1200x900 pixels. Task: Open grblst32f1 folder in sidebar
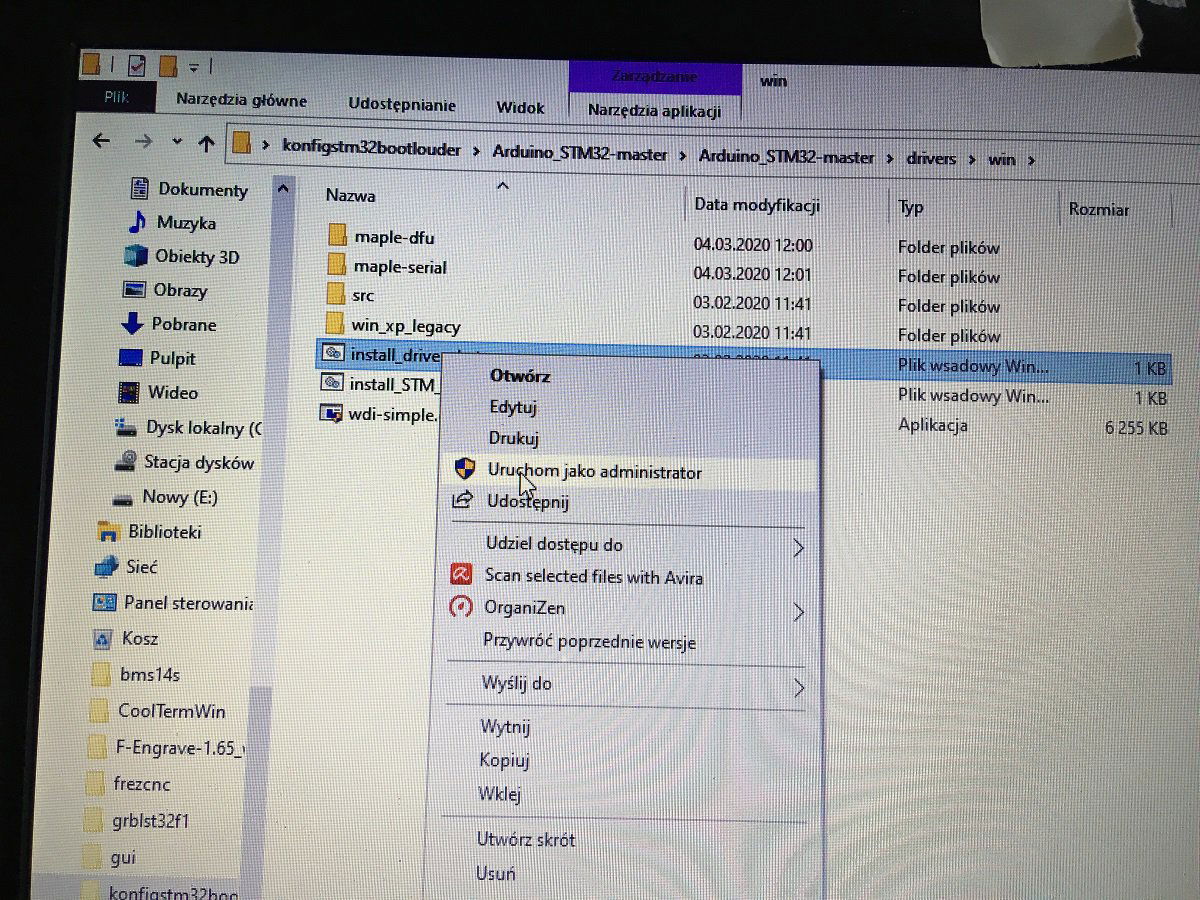click(151, 821)
